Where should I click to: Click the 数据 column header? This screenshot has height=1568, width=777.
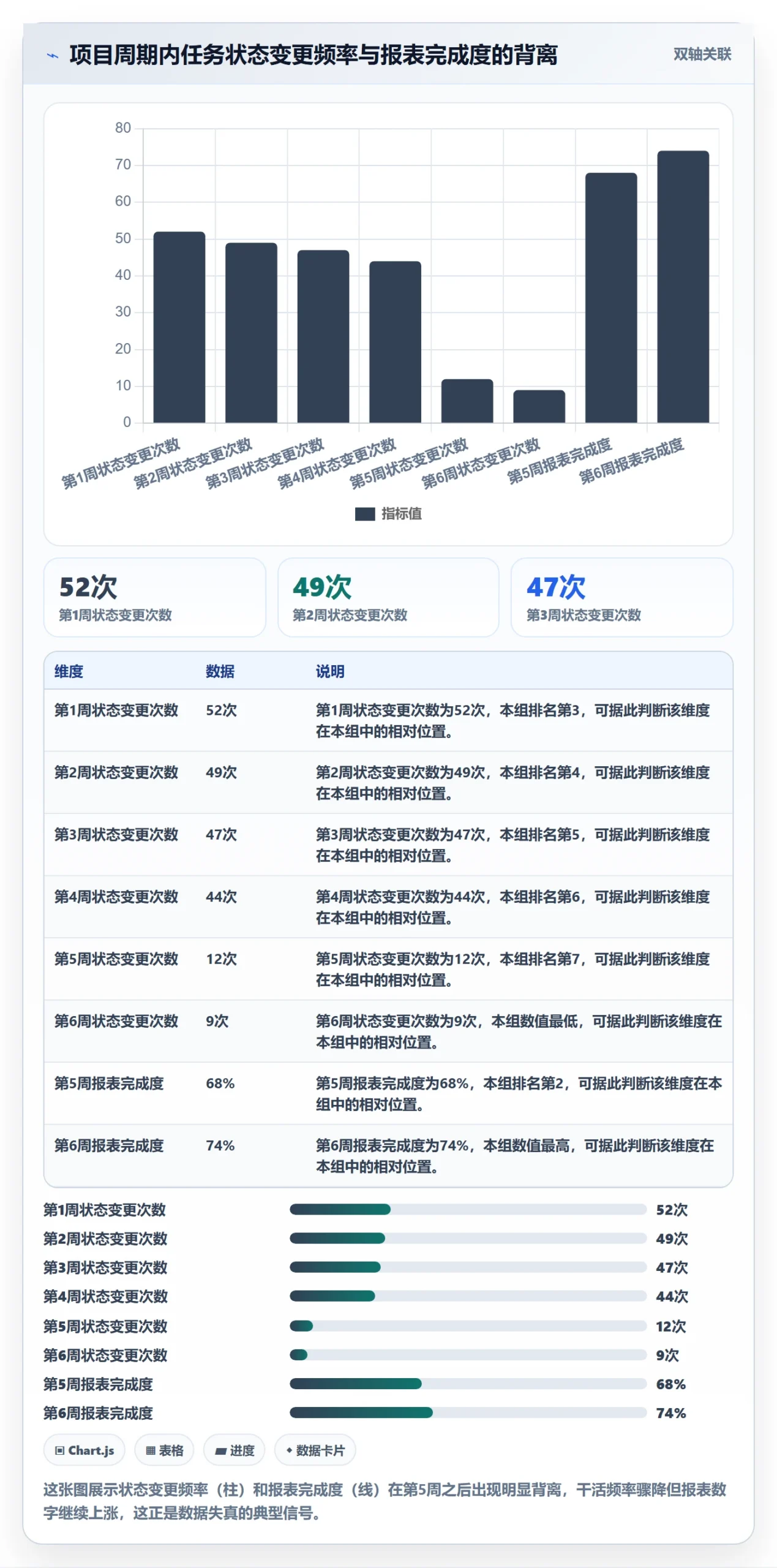(220, 671)
